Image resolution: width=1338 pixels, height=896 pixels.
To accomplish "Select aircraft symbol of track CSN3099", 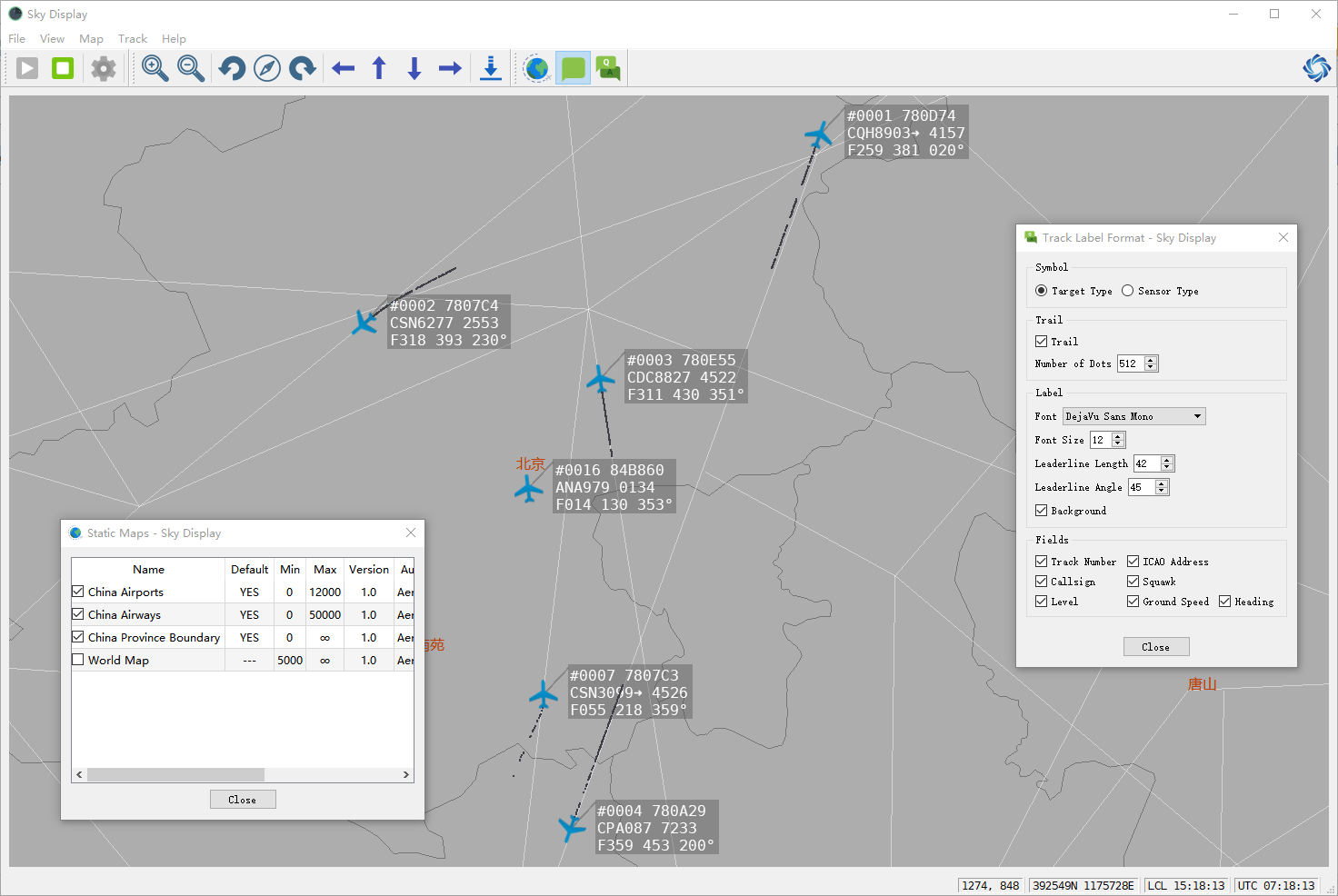I will pos(543,695).
